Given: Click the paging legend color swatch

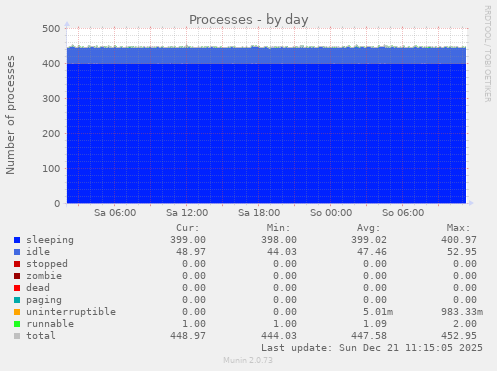Looking at the screenshot, I should tap(17, 300).
